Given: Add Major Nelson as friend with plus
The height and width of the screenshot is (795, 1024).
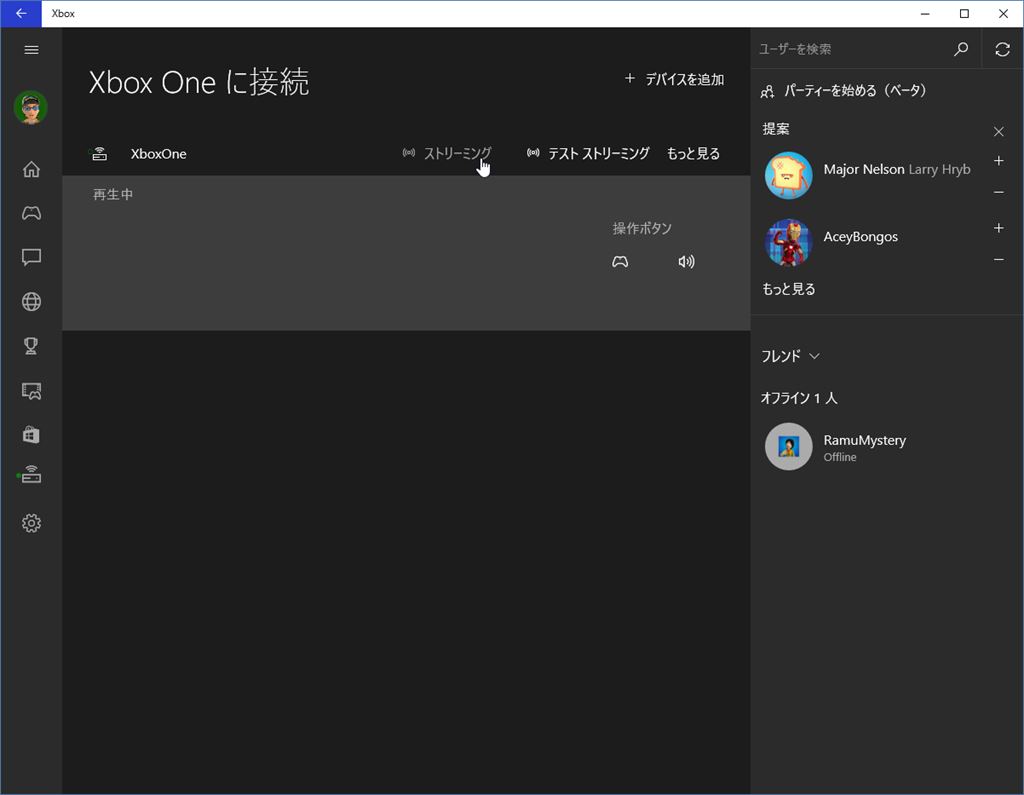Looking at the screenshot, I should [x=999, y=161].
